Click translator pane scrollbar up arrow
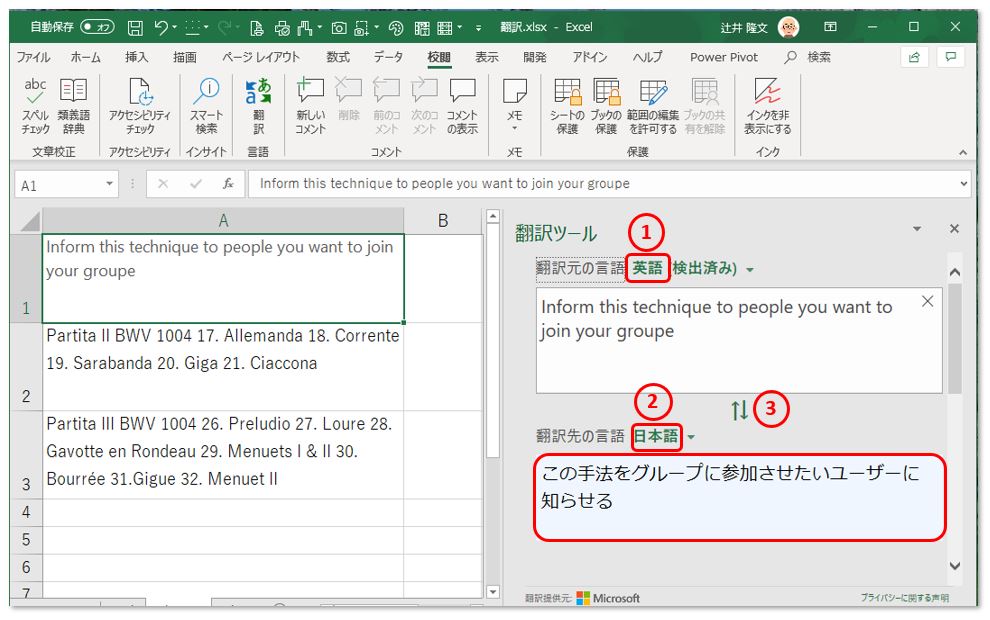Image resolution: width=990 pixels, height=620 pixels. (x=955, y=273)
